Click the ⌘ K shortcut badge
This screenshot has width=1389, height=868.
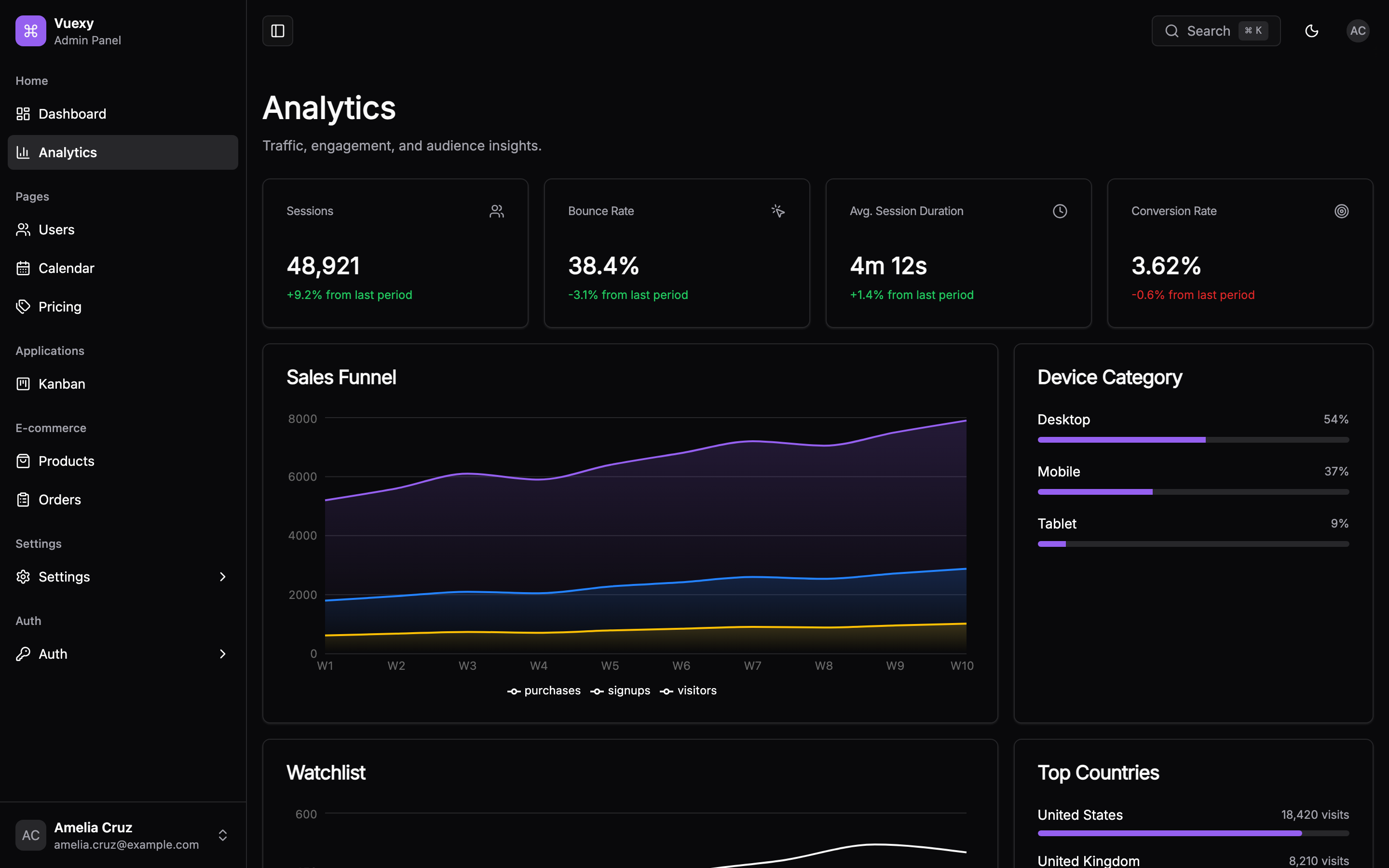1253,30
